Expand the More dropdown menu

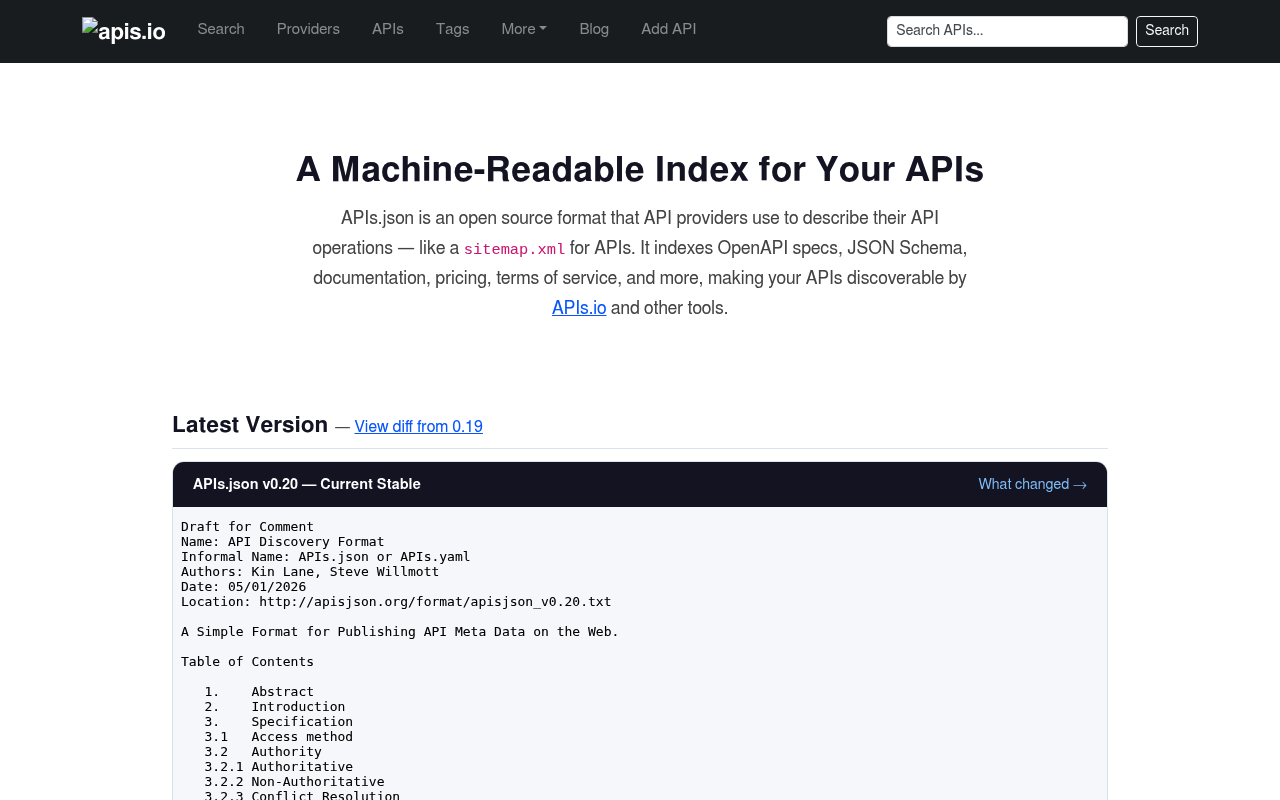click(x=524, y=30)
